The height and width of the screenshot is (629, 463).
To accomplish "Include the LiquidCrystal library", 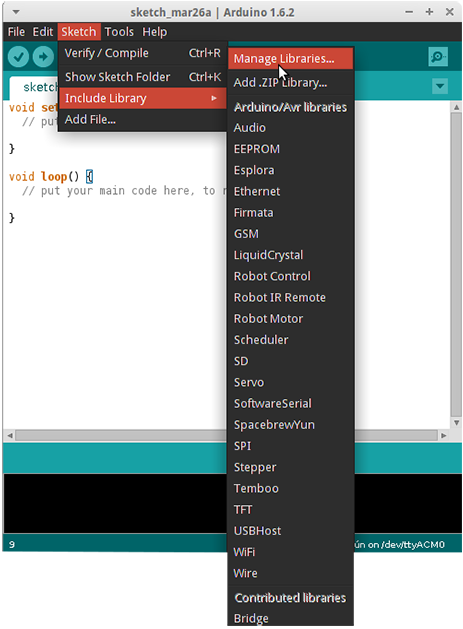I will [x=290, y=255].
